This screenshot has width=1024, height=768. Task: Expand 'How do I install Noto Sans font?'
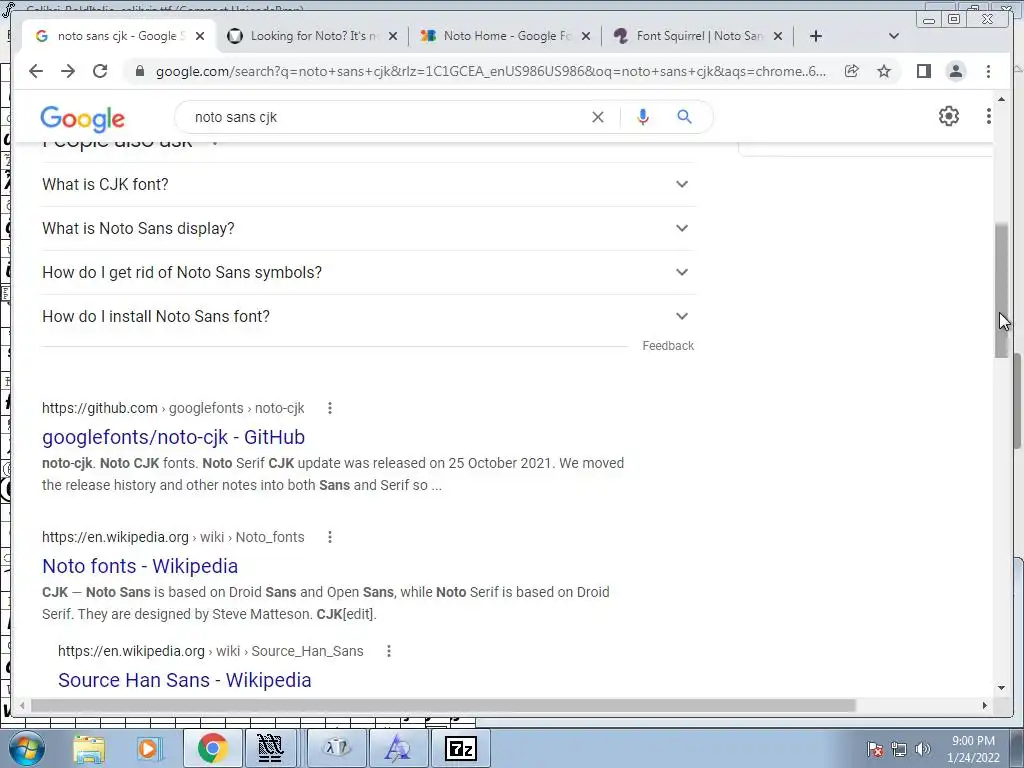click(368, 317)
